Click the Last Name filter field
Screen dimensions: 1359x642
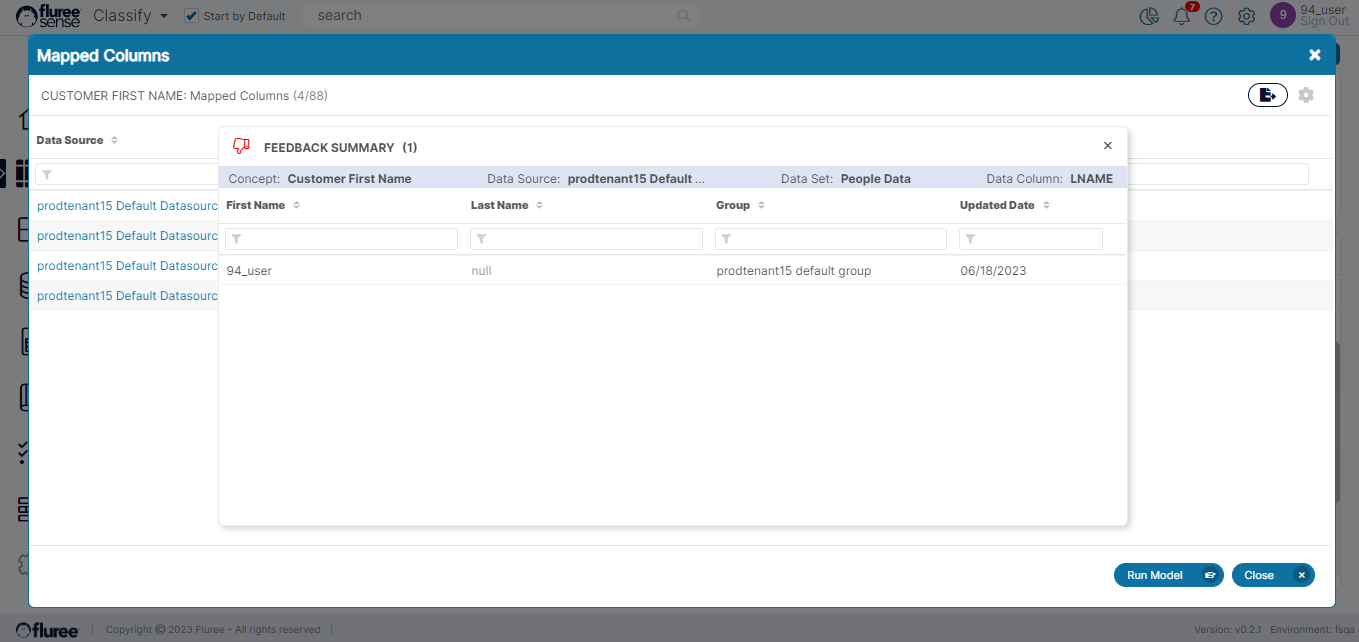pos(586,239)
